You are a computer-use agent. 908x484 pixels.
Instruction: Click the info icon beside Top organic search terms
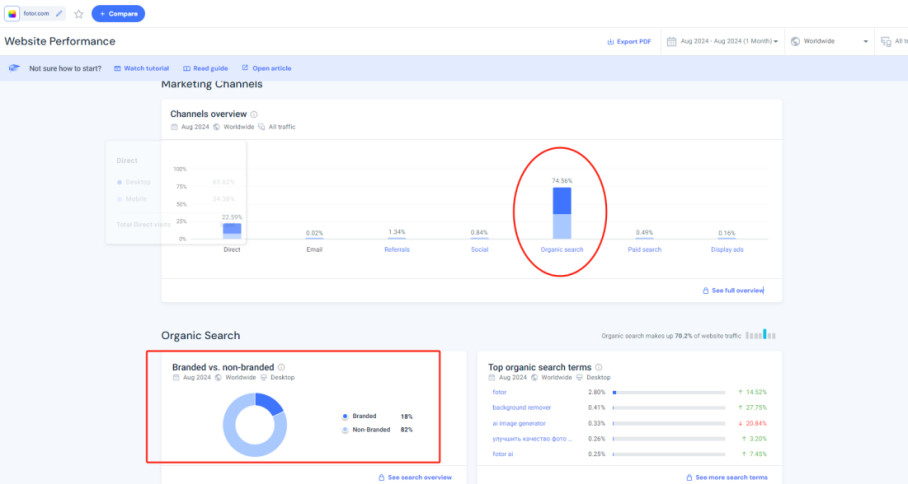pyautogui.click(x=598, y=367)
